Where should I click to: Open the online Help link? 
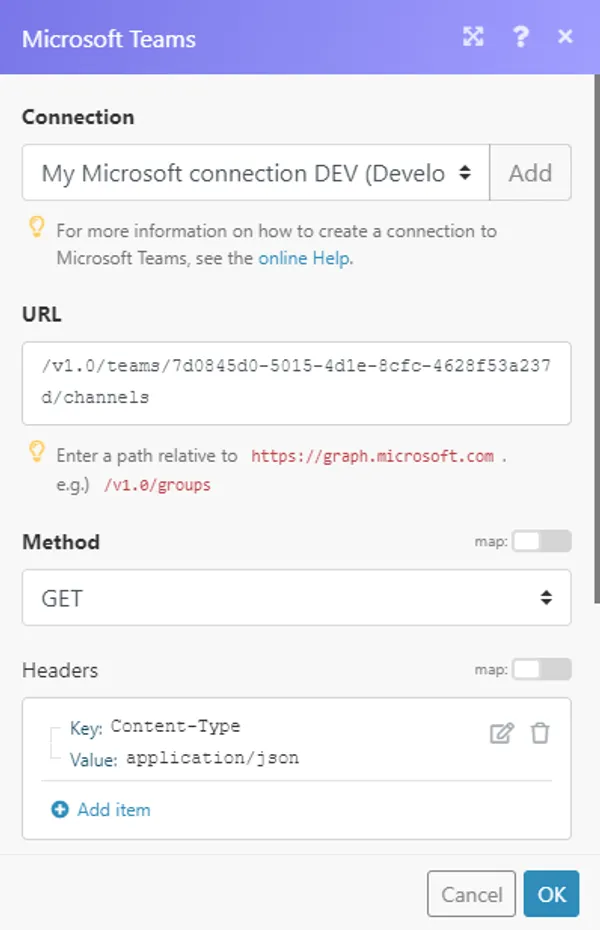[x=304, y=258]
